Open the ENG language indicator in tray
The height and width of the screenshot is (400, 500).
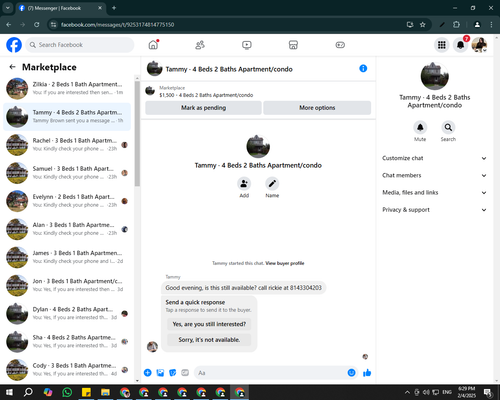(447, 392)
